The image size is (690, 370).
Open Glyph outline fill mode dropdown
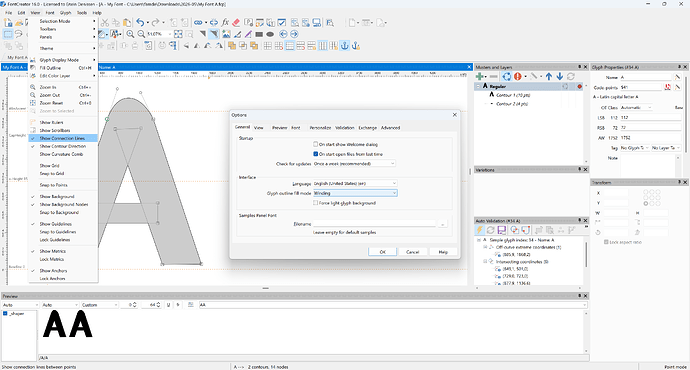coord(355,193)
